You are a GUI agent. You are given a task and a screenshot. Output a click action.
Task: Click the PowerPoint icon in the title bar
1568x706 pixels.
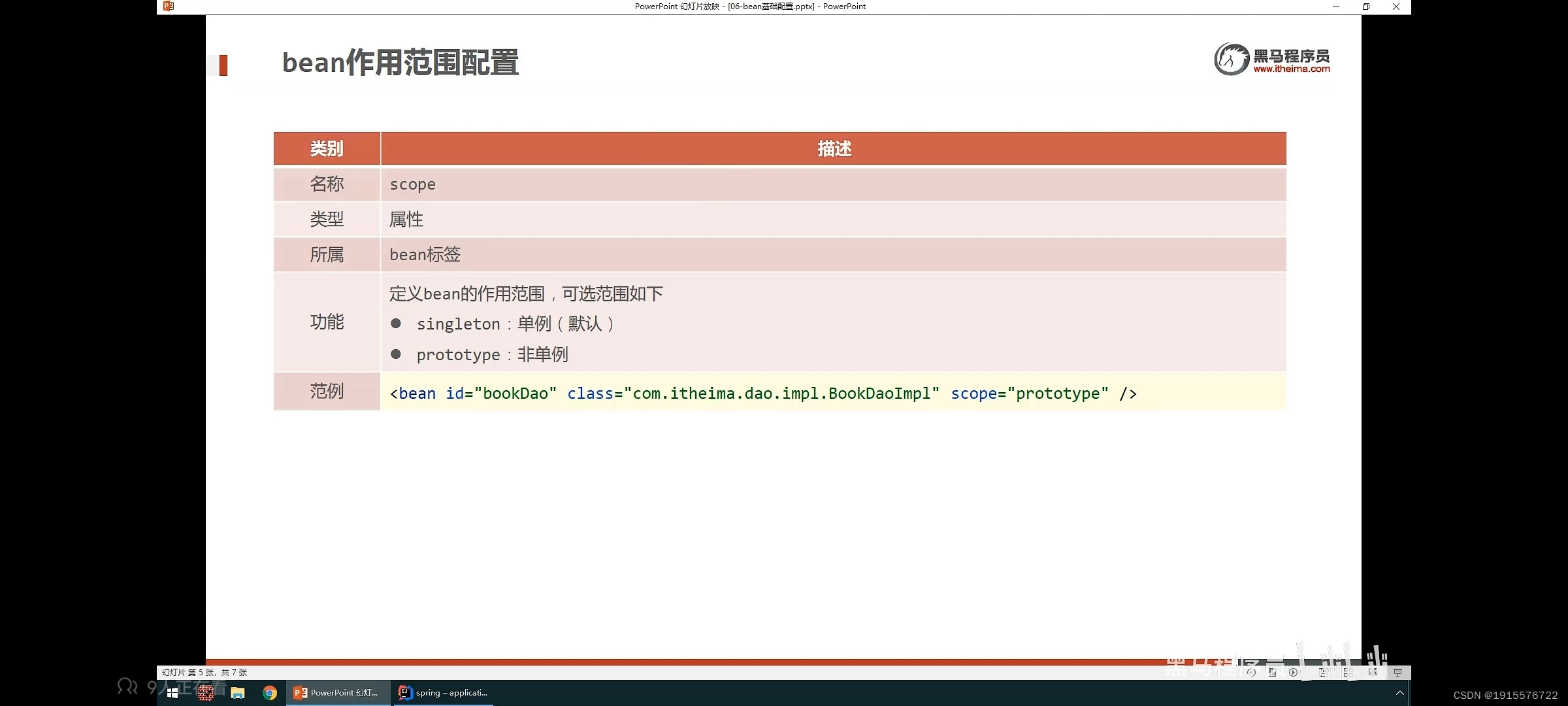click(x=169, y=7)
